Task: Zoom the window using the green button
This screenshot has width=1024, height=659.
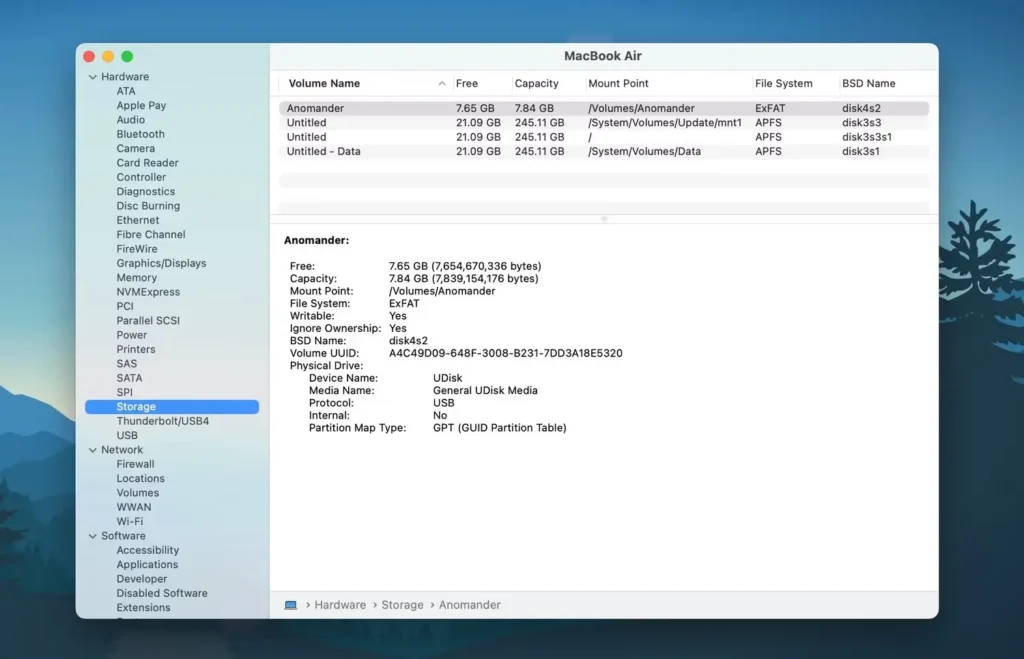Action: [127, 57]
